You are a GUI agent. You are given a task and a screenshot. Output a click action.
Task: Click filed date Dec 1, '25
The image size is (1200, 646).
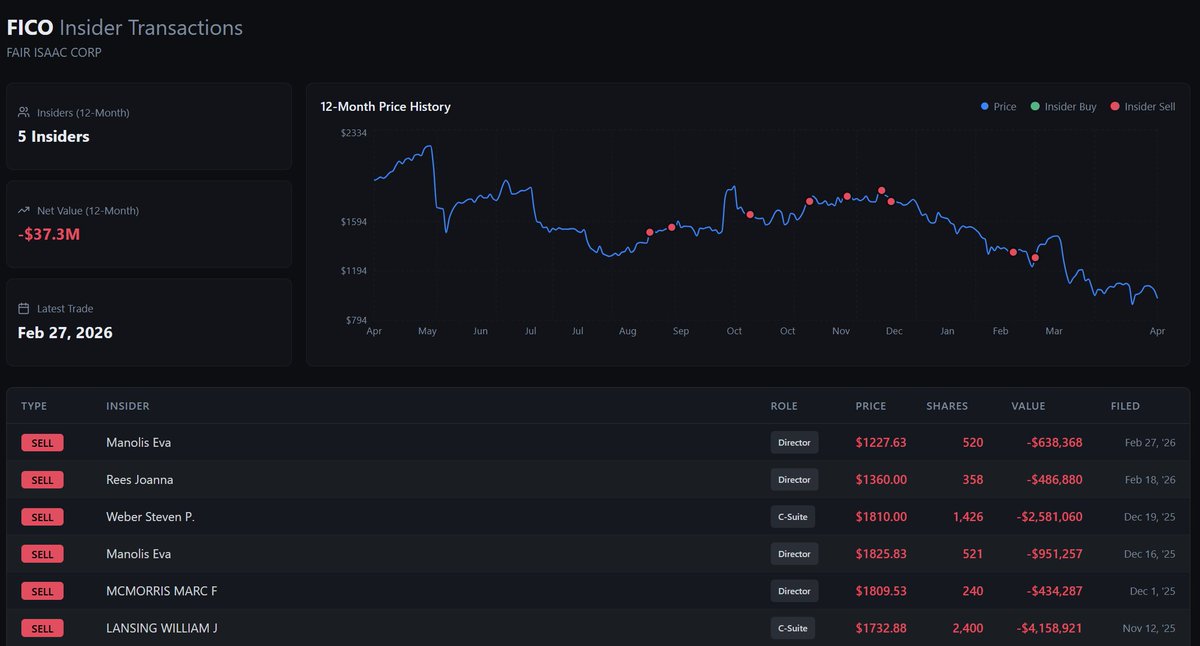click(x=1153, y=591)
